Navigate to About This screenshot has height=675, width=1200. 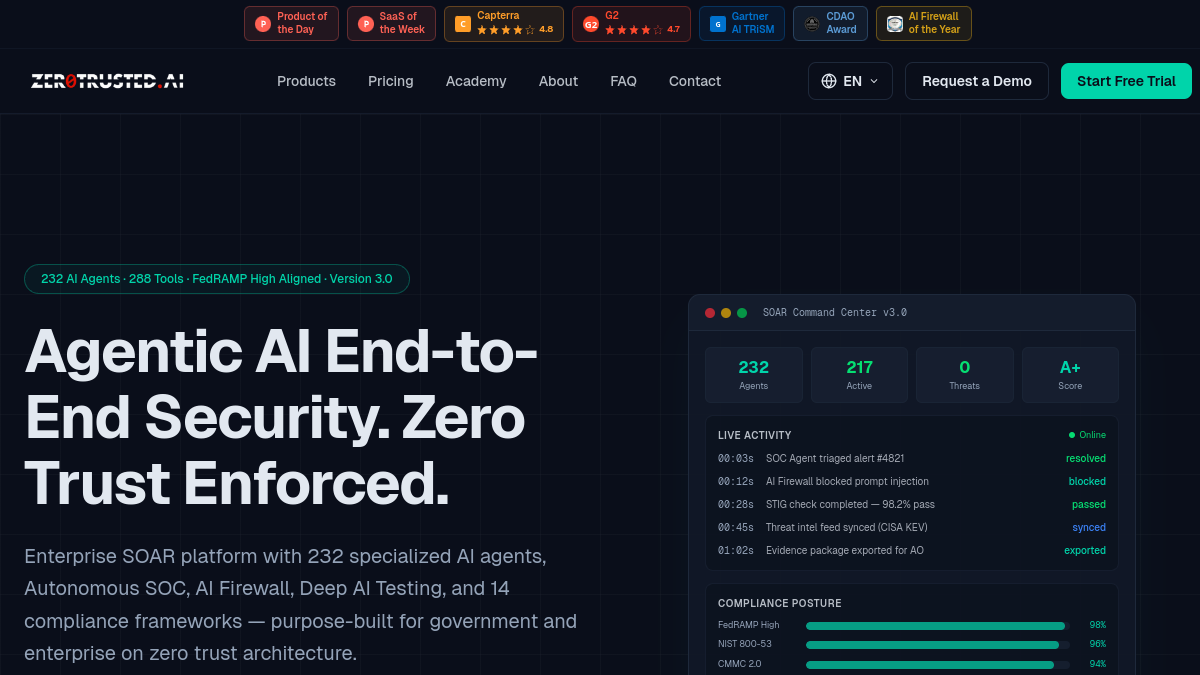[x=558, y=81]
